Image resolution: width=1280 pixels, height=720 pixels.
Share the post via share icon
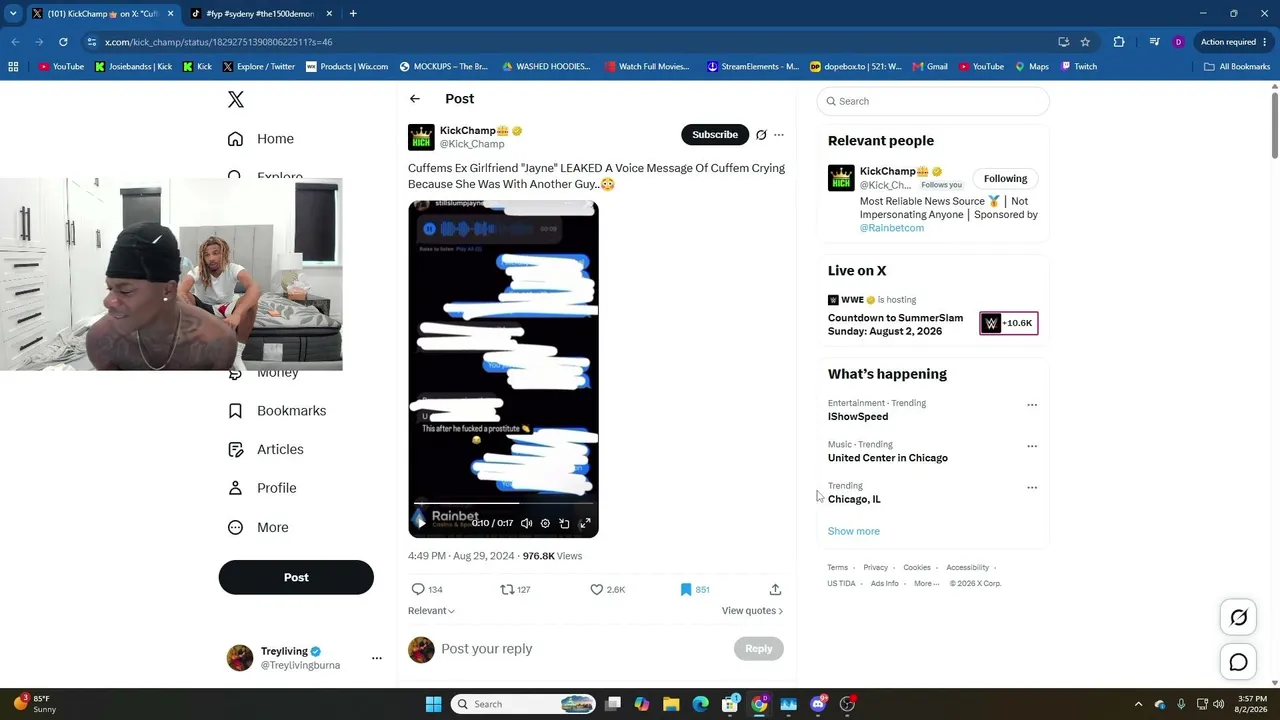click(x=775, y=590)
